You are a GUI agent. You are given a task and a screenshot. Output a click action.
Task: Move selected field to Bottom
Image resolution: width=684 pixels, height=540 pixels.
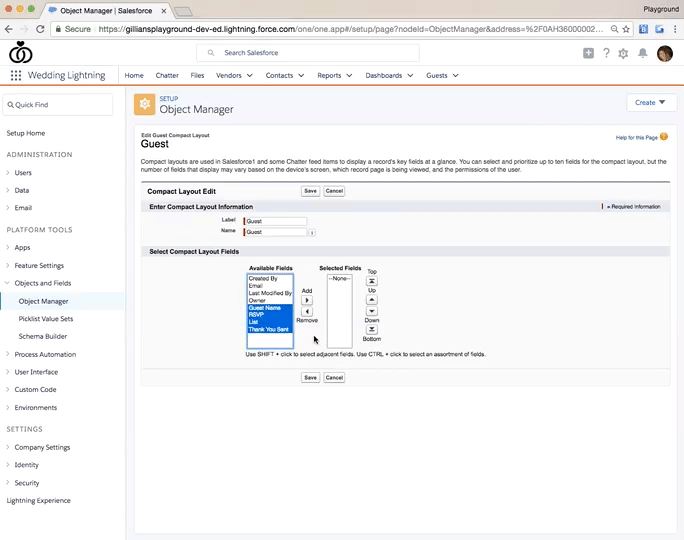pyautogui.click(x=372, y=329)
